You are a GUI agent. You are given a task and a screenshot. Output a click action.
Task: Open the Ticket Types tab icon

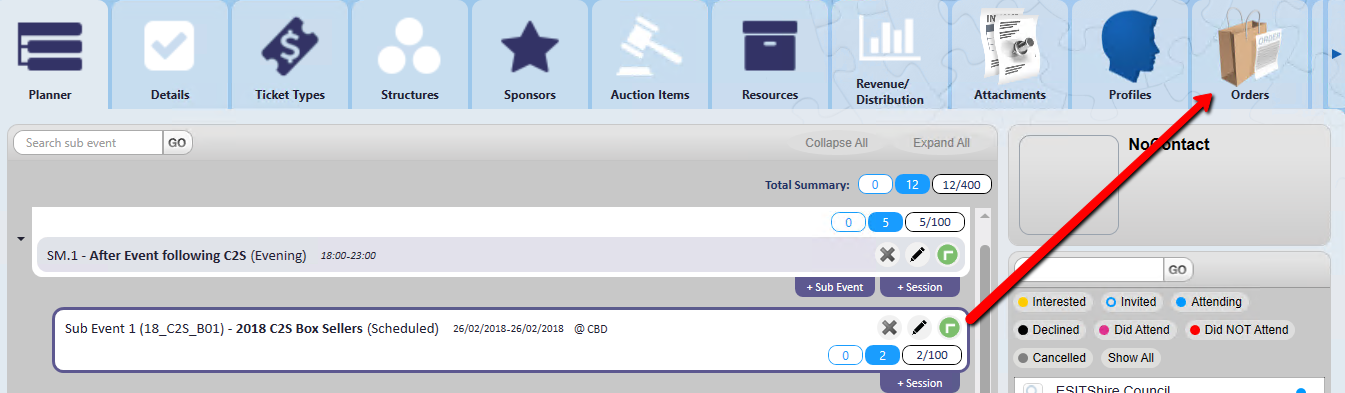click(290, 46)
